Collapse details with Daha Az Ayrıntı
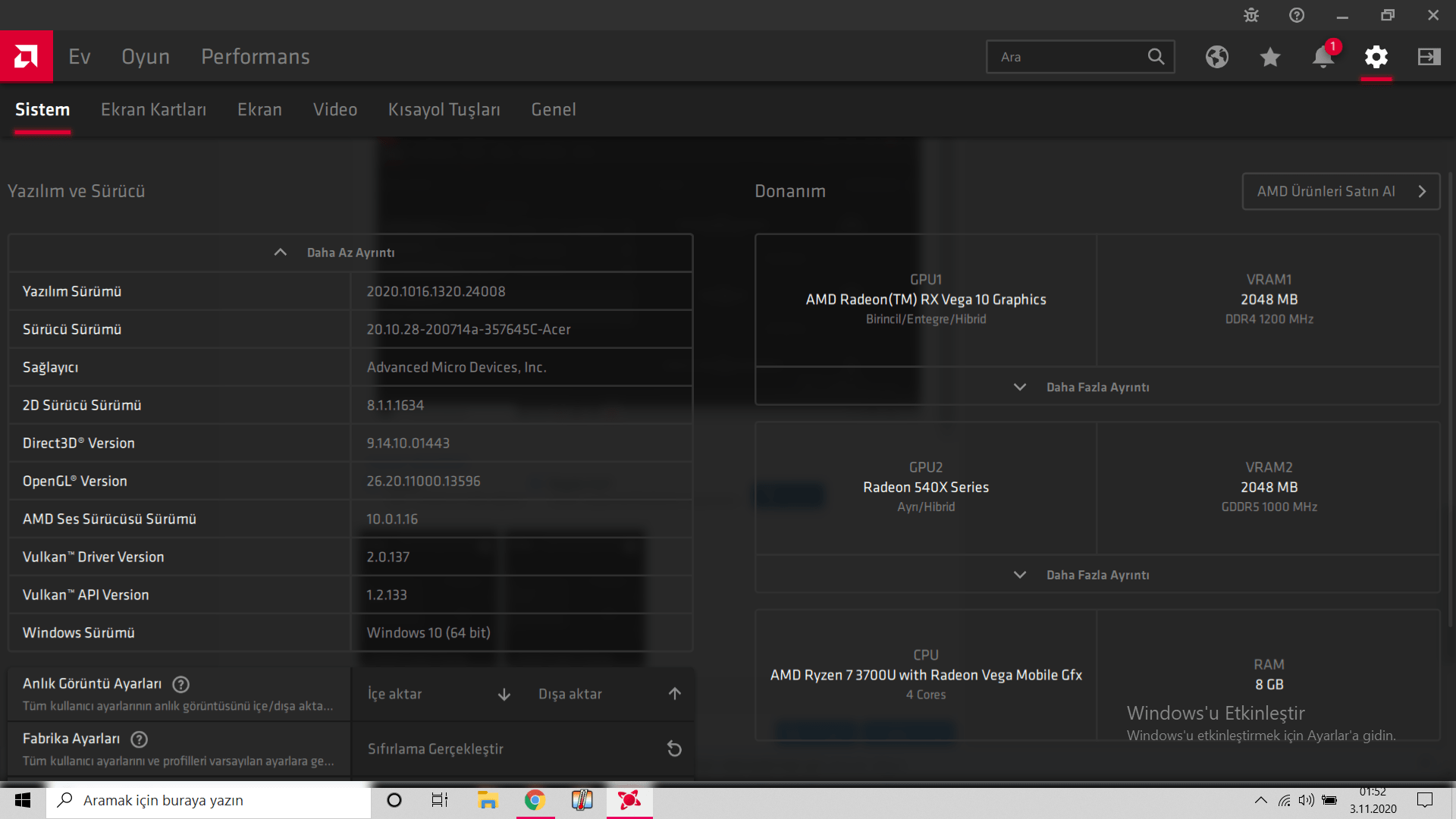The width and height of the screenshot is (1456, 819). [x=350, y=253]
